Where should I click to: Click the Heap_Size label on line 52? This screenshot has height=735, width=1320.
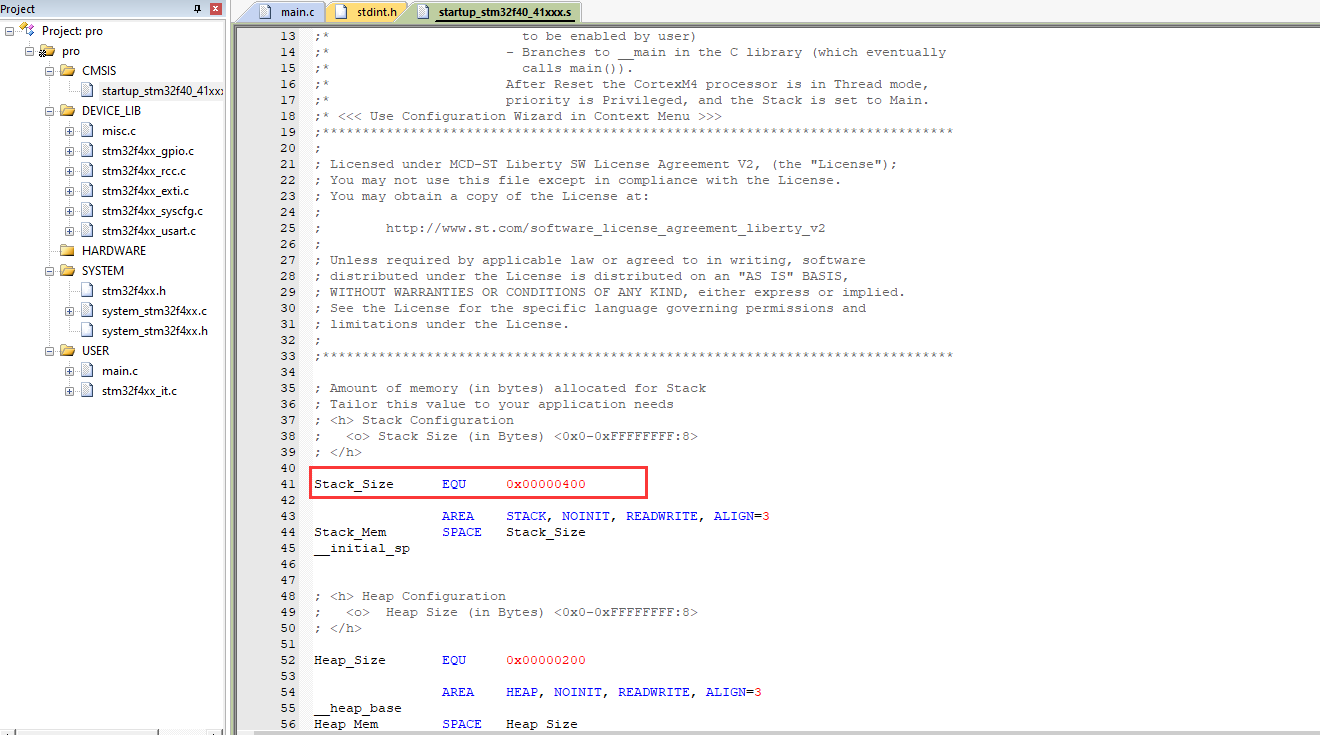point(350,660)
